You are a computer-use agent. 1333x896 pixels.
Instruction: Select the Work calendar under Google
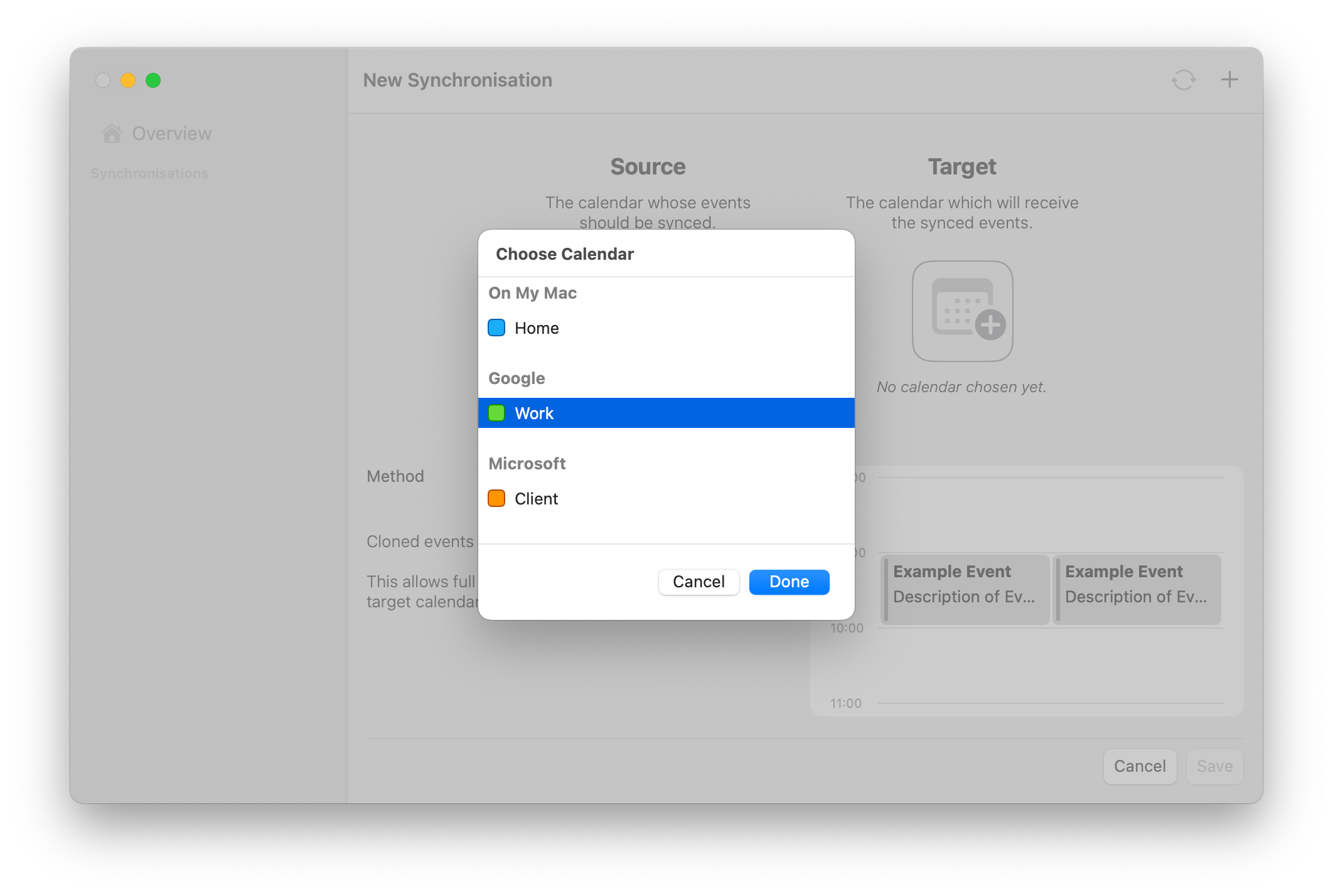click(x=666, y=413)
